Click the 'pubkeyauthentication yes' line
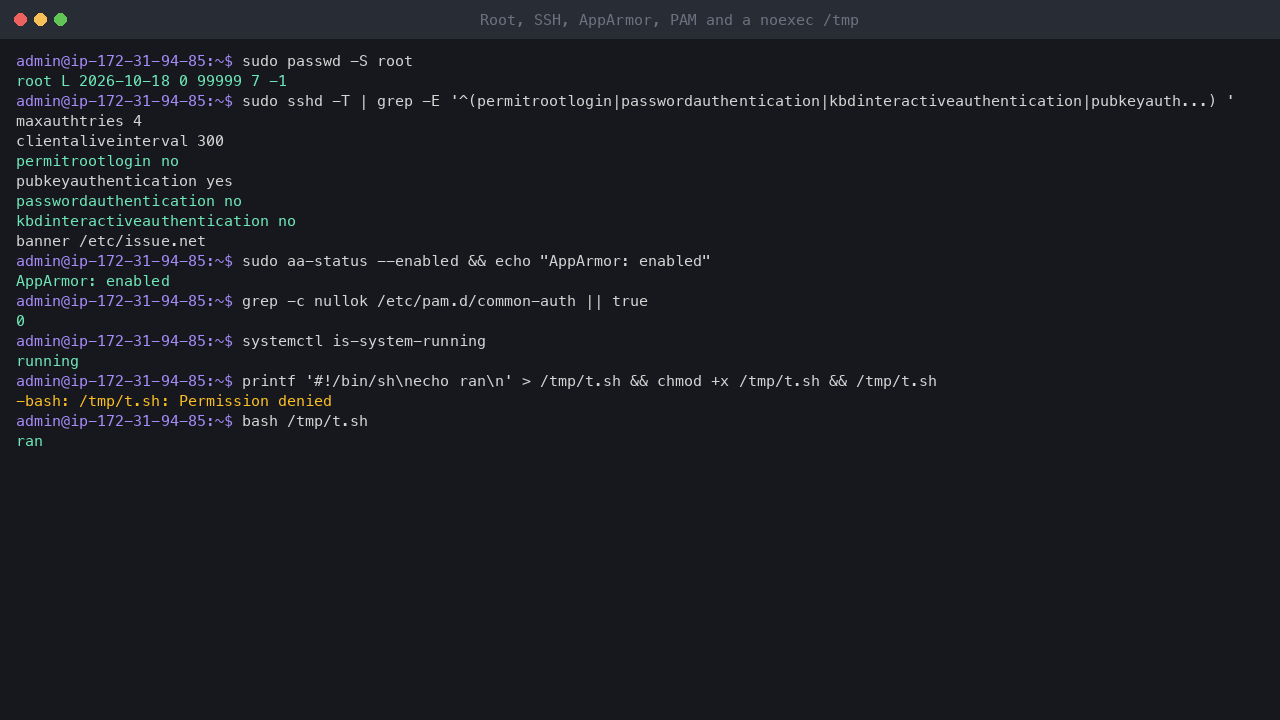Screen dimensions: 1280x720 pos(124,181)
